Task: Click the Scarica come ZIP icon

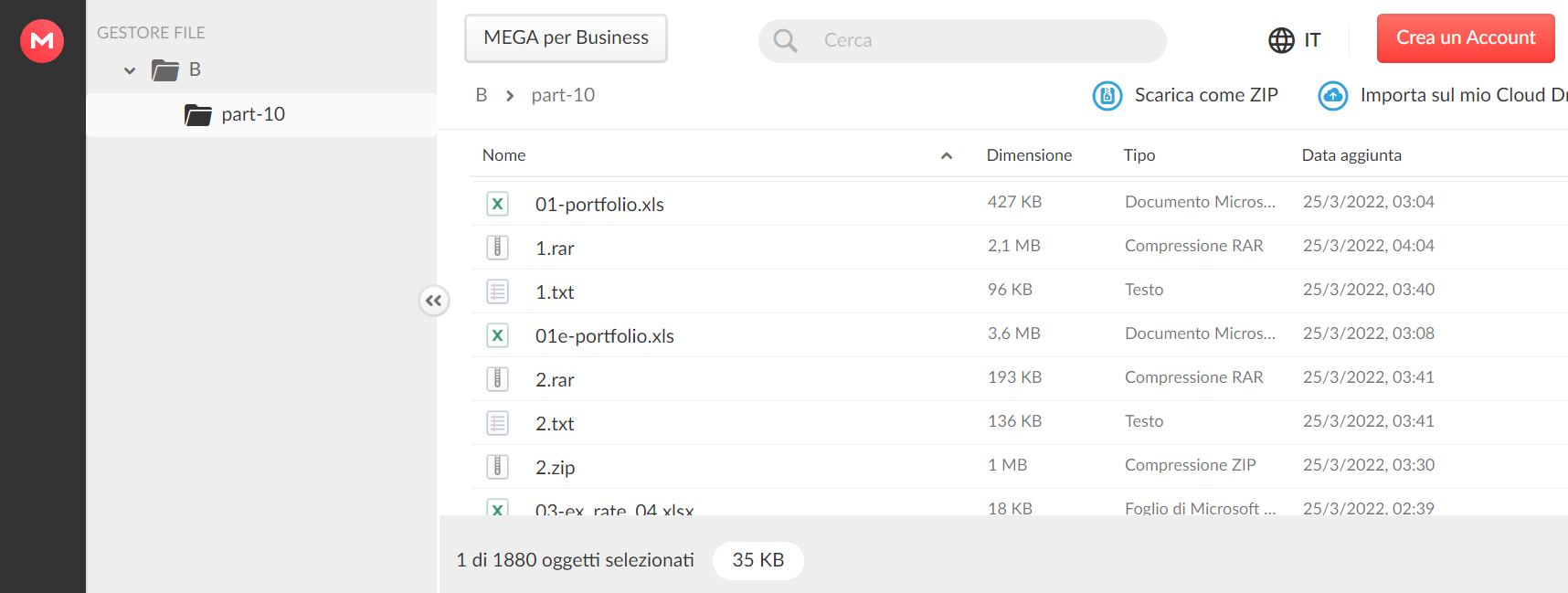Action: pos(1107,95)
